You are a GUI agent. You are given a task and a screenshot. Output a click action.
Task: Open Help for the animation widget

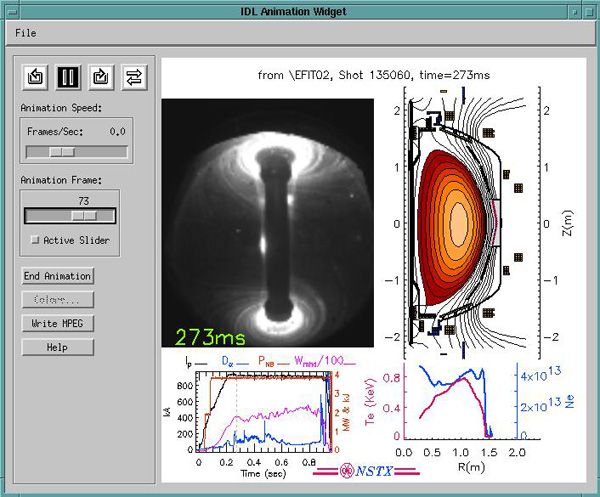58,347
